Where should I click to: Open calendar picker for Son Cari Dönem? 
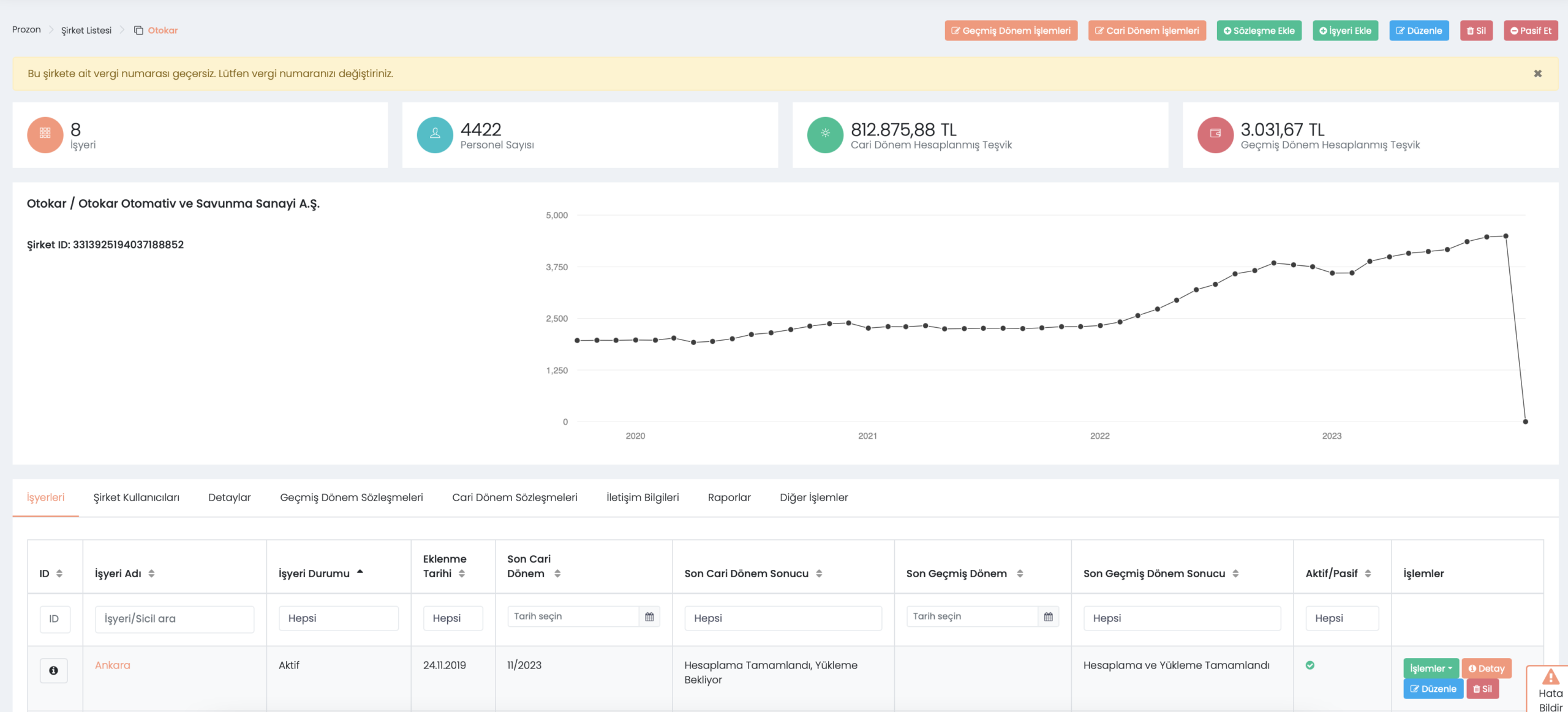coord(649,616)
